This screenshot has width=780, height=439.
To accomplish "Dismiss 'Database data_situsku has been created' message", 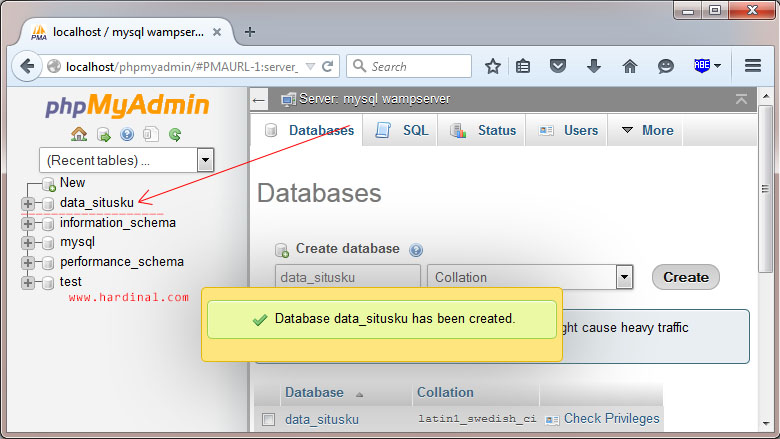I will click(382, 319).
